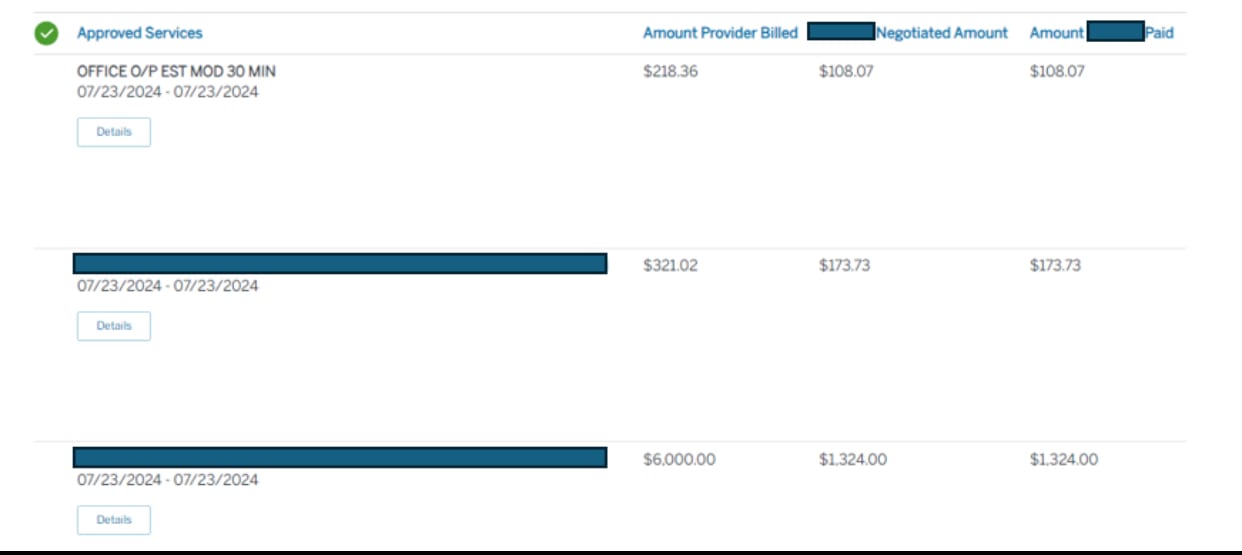Select the OFFICE O/P EST MOD 30 MIN title

[x=176, y=72]
